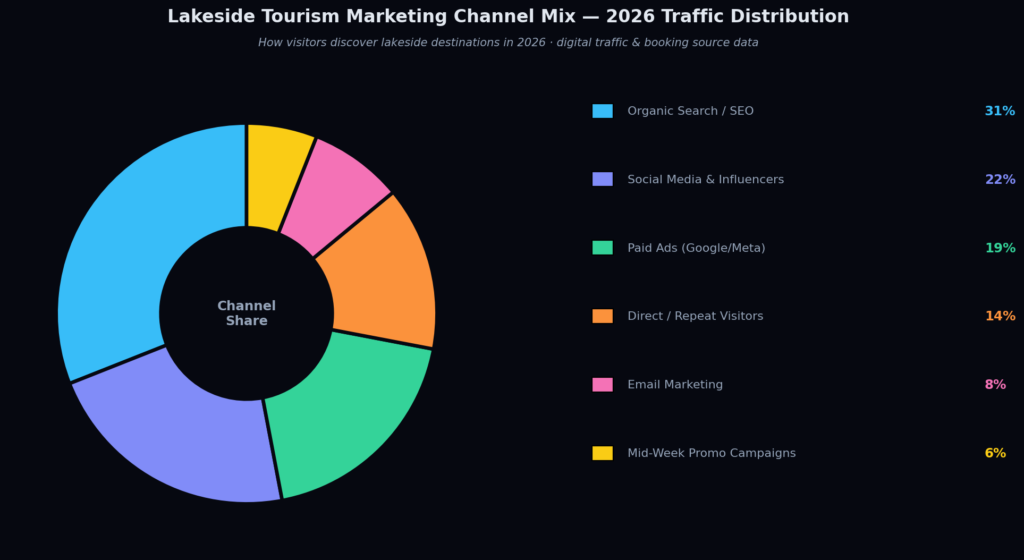Select the 'Organic Search / SEO' legend label
The height and width of the screenshot is (560, 1024).
coord(690,111)
